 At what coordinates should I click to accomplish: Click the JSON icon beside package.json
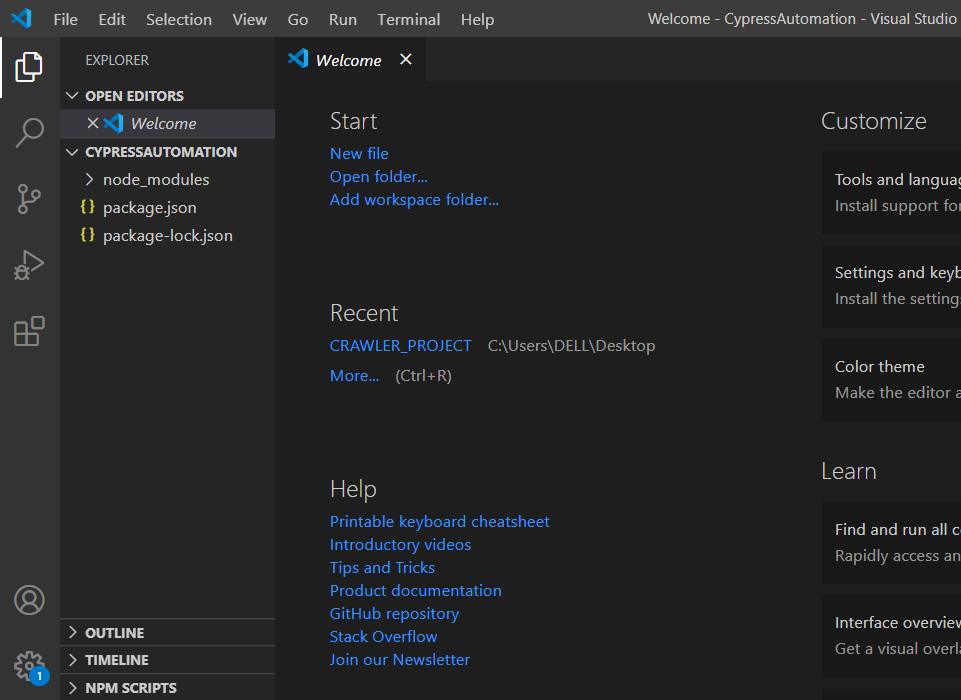click(88, 207)
